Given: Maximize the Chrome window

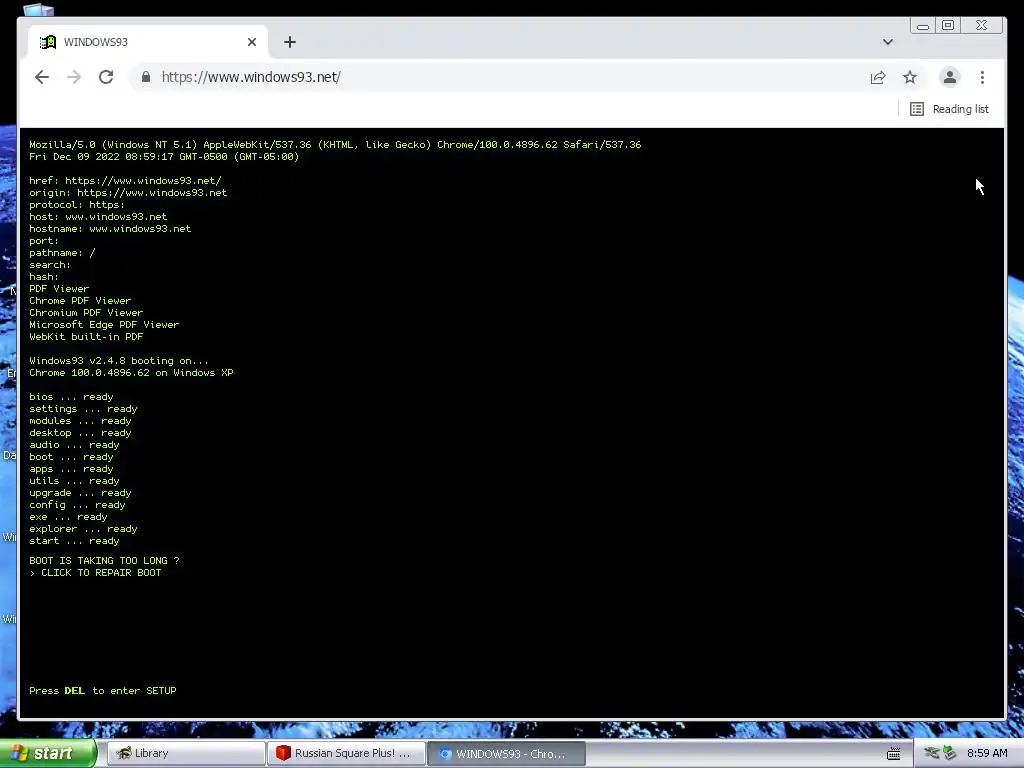Looking at the screenshot, I should [948, 25].
